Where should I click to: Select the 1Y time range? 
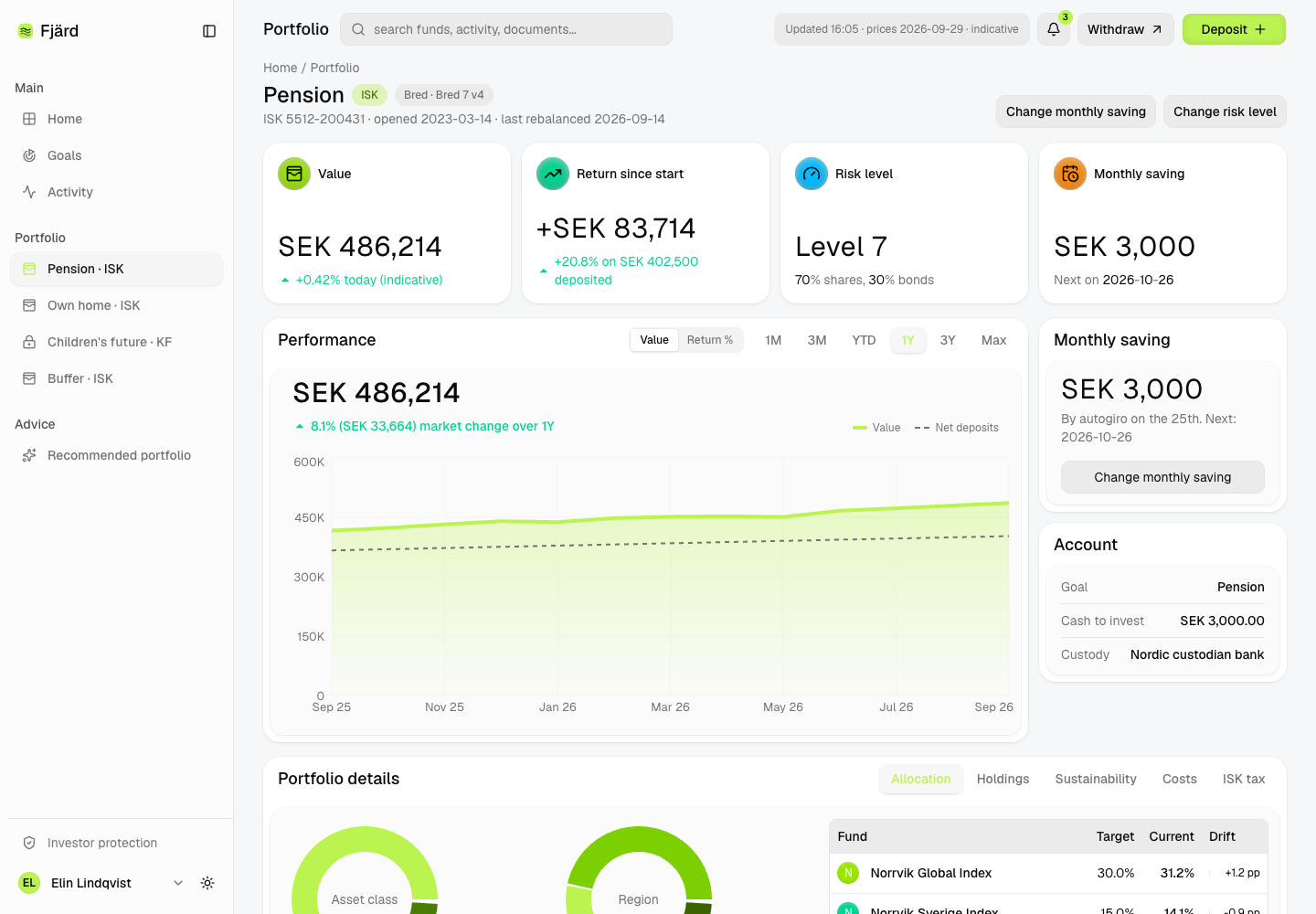907,340
